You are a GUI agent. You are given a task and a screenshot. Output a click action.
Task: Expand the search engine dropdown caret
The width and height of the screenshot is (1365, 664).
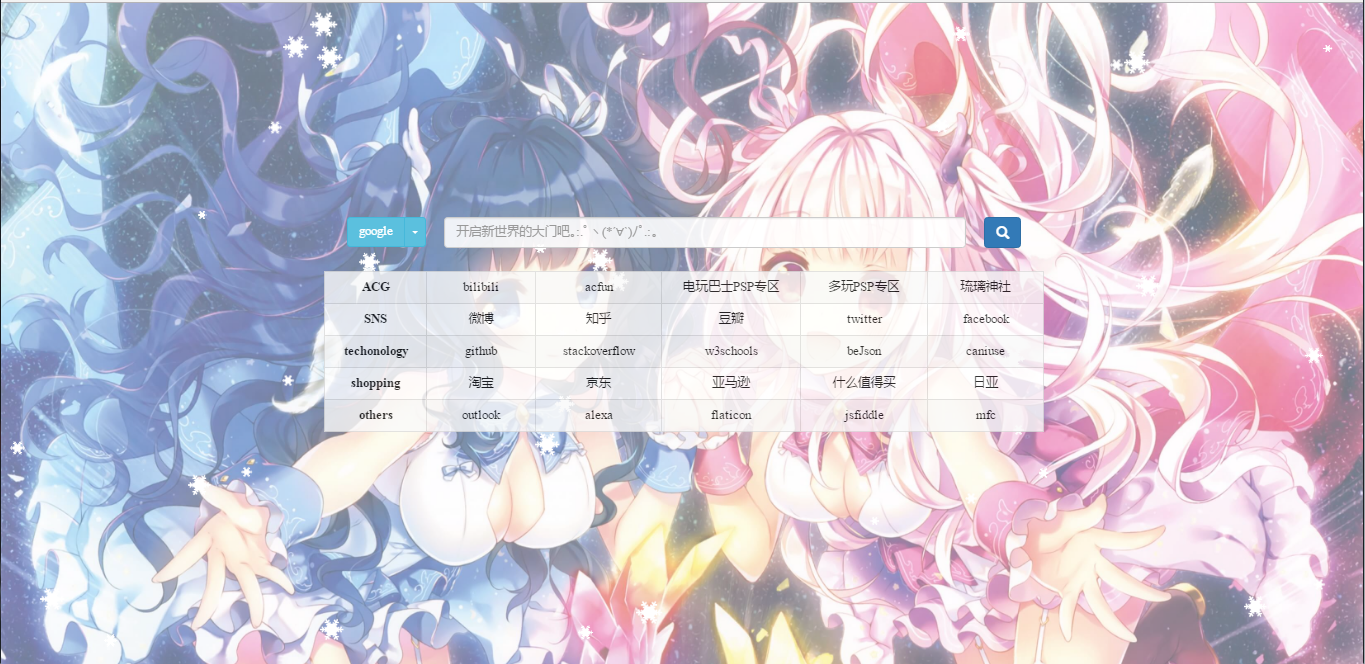pyautogui.click(x=414, y=232)
